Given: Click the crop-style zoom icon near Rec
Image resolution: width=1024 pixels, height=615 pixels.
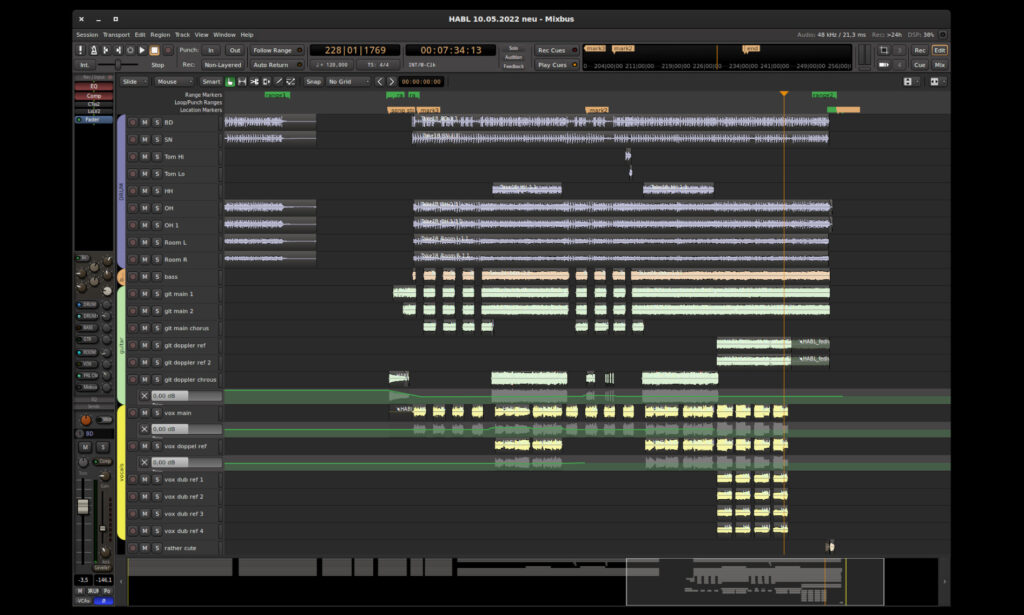Looking at the screenshot, I should [884, 50].
